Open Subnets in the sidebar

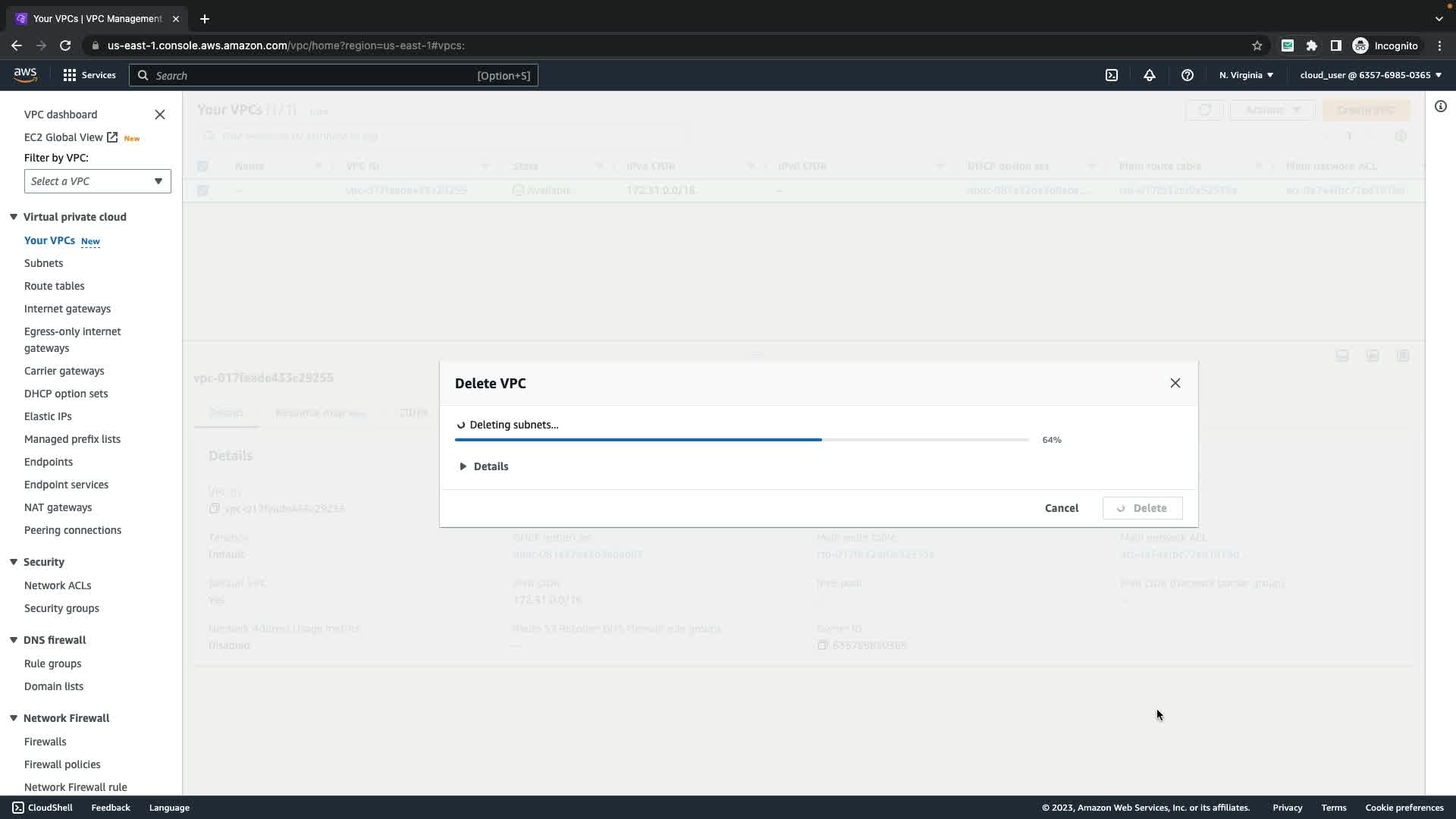click(x=43, y=263)
